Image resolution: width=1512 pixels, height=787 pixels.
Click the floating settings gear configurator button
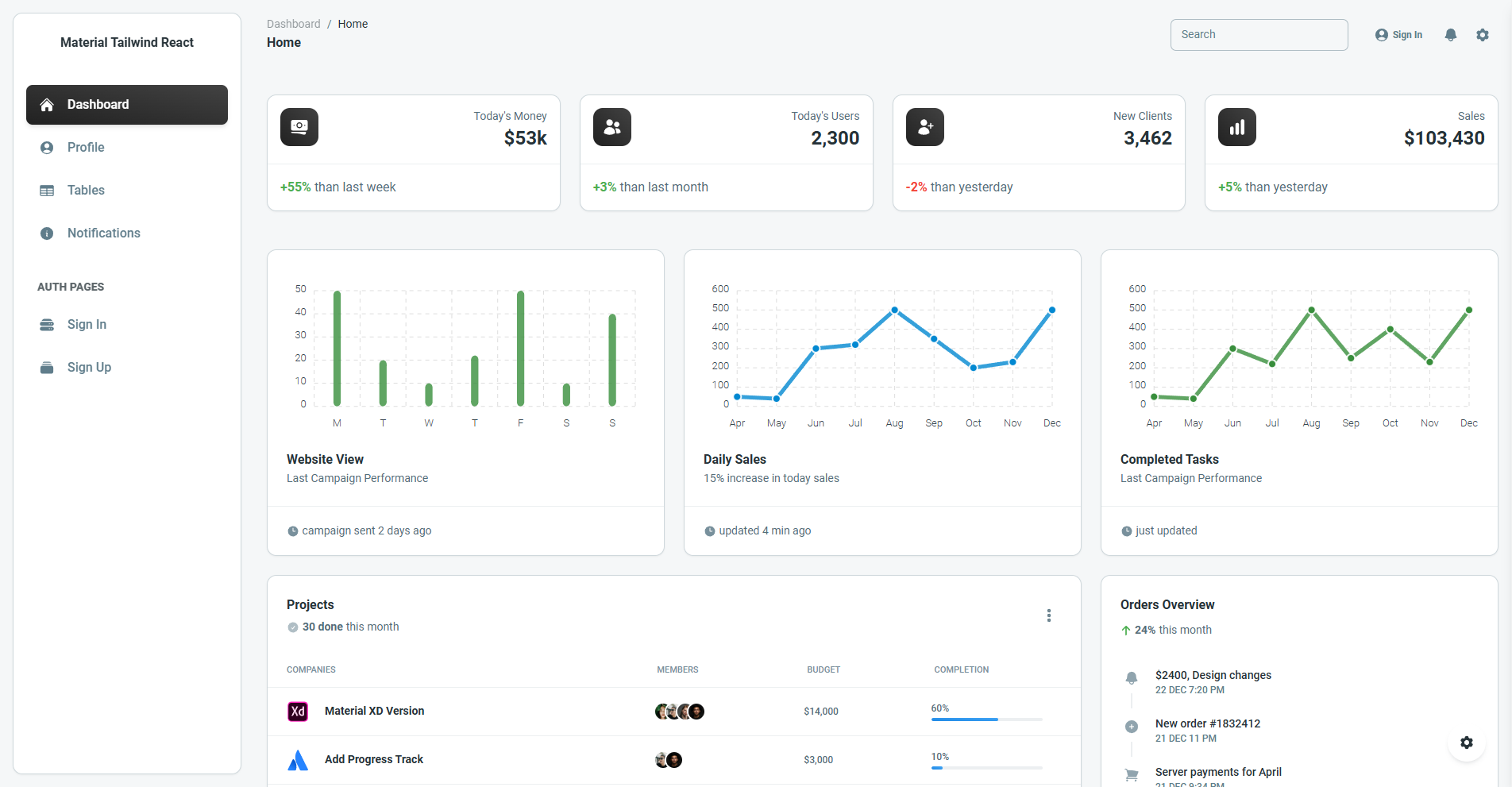tap(1467, 743)
